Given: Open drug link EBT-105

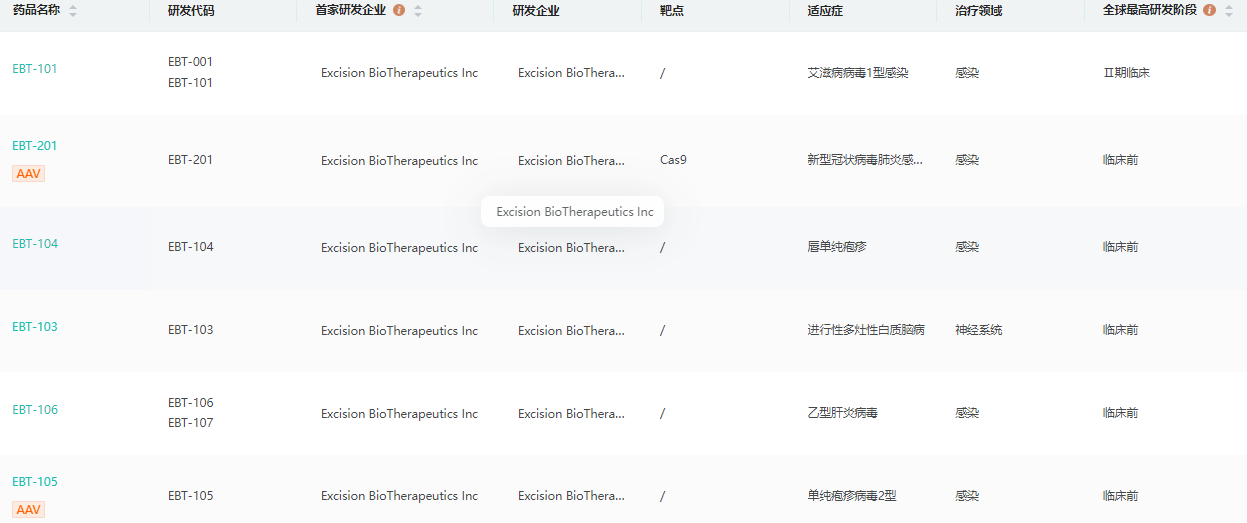Looking at the screenshot, I should 35,482.
